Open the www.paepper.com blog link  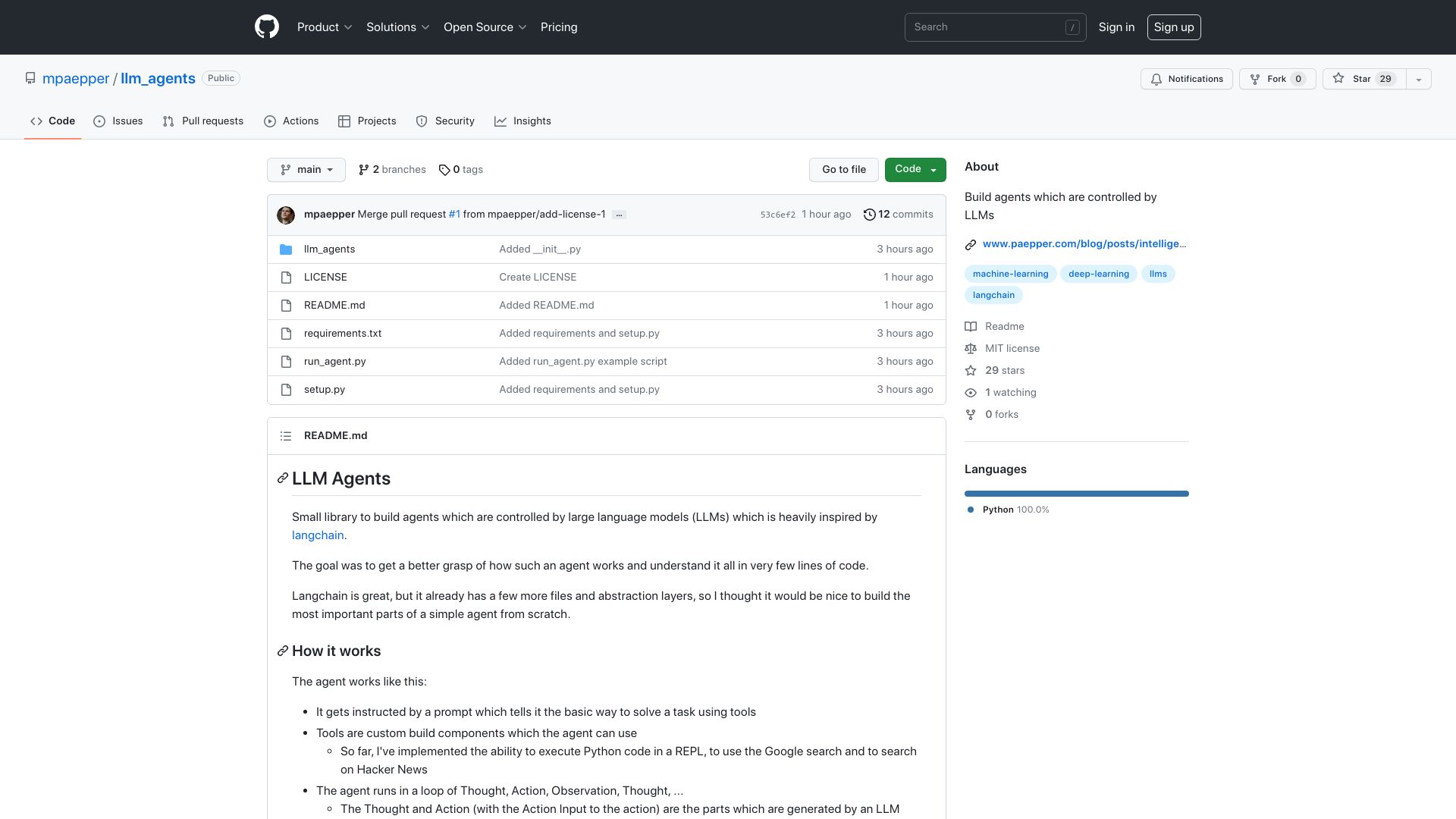[x=1084, y=244]
